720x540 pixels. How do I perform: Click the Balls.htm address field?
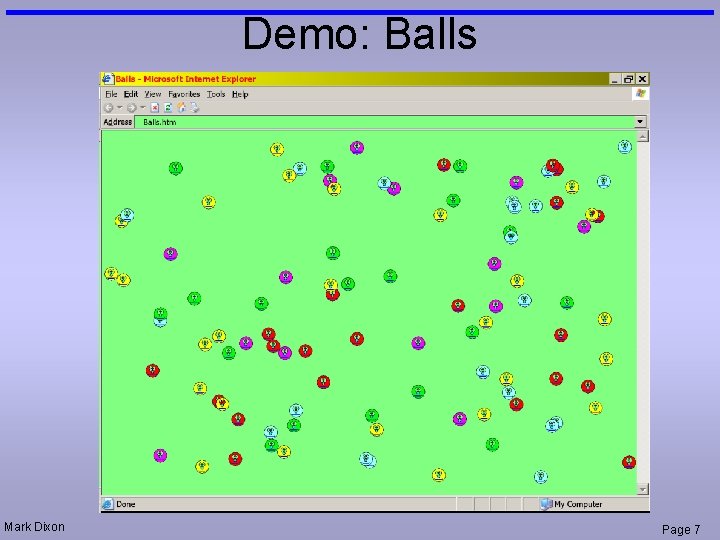tap(384, 122)
